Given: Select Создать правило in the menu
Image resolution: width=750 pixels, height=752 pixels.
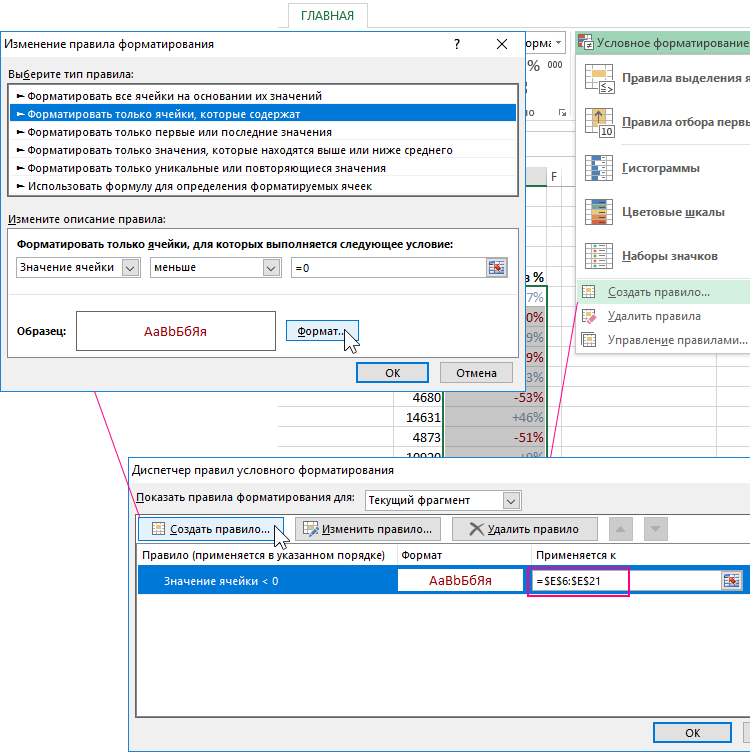Looking at the screenshot, I should point(658,292).
